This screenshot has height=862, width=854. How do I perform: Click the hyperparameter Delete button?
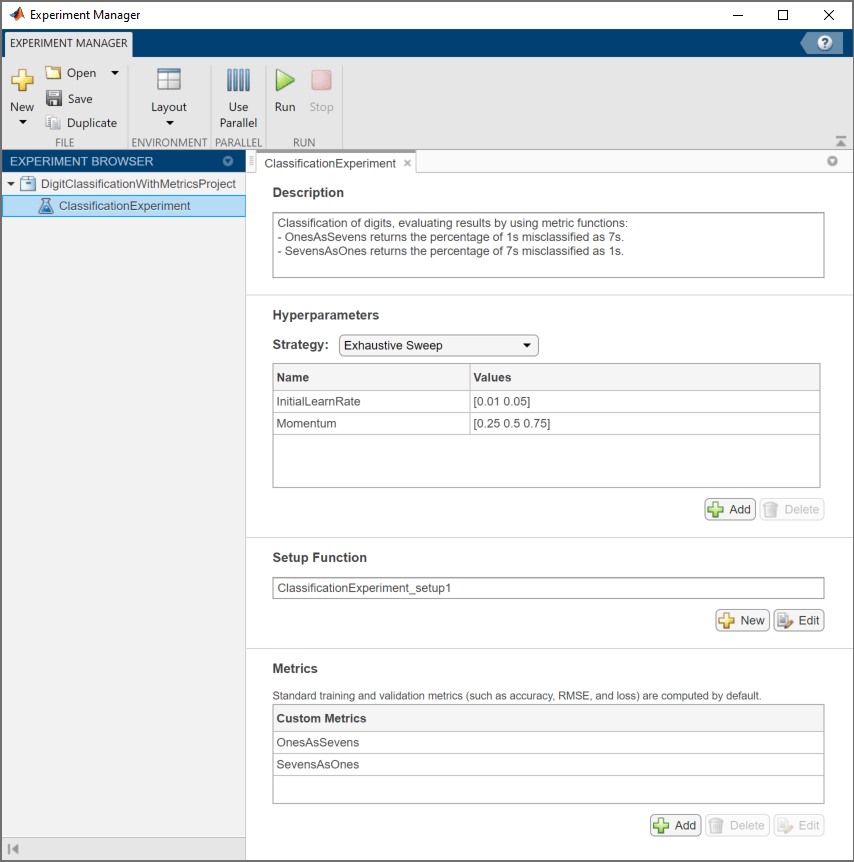point(792,509)
